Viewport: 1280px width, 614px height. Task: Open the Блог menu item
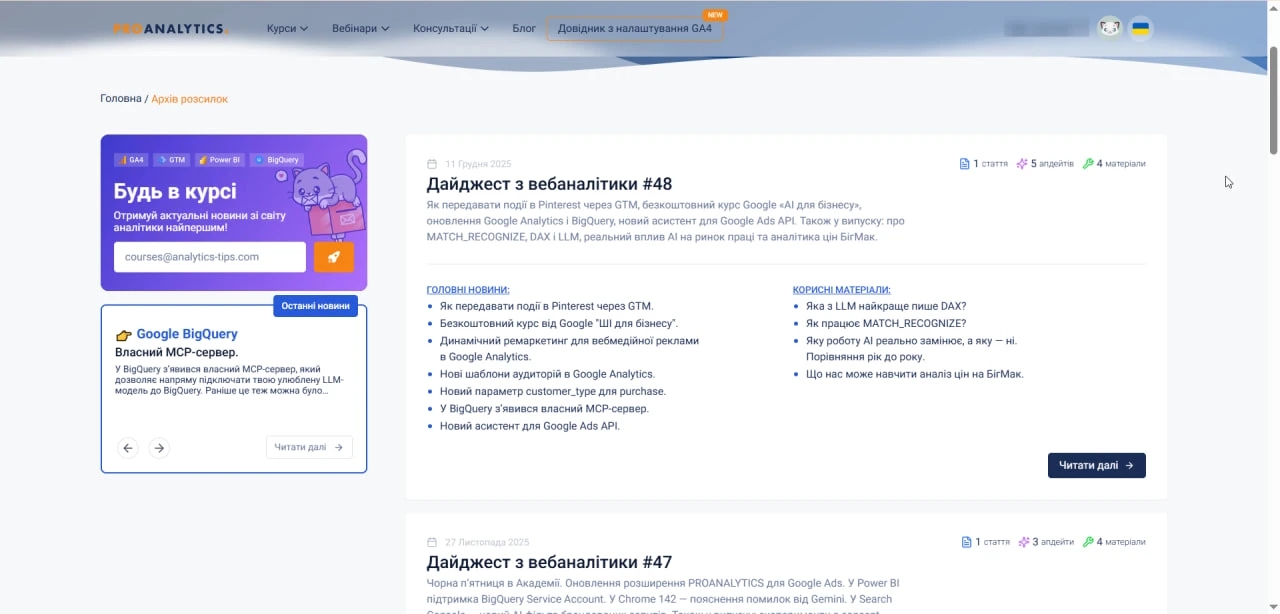[524, 29]
